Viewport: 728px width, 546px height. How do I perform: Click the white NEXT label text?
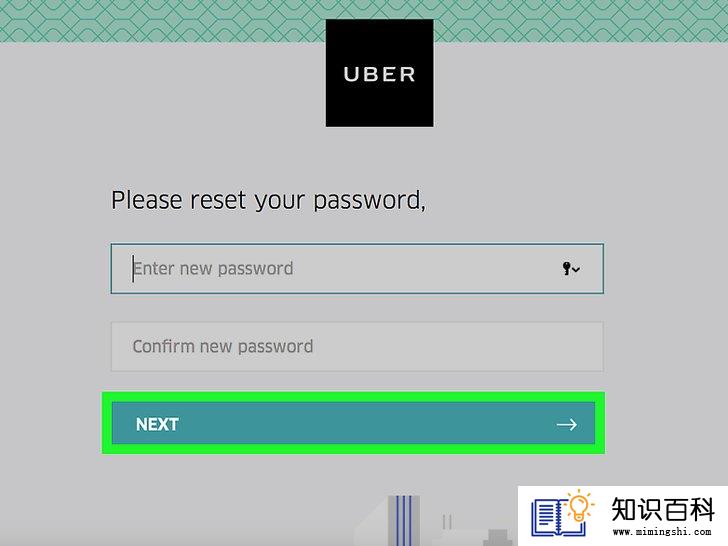click(x=157, y=424)
